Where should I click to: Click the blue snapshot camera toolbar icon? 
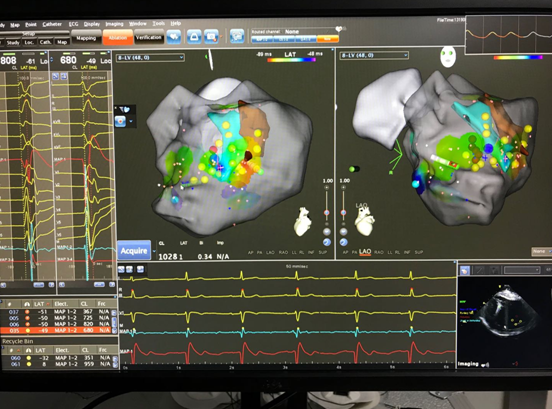click(x=211, y=37)
